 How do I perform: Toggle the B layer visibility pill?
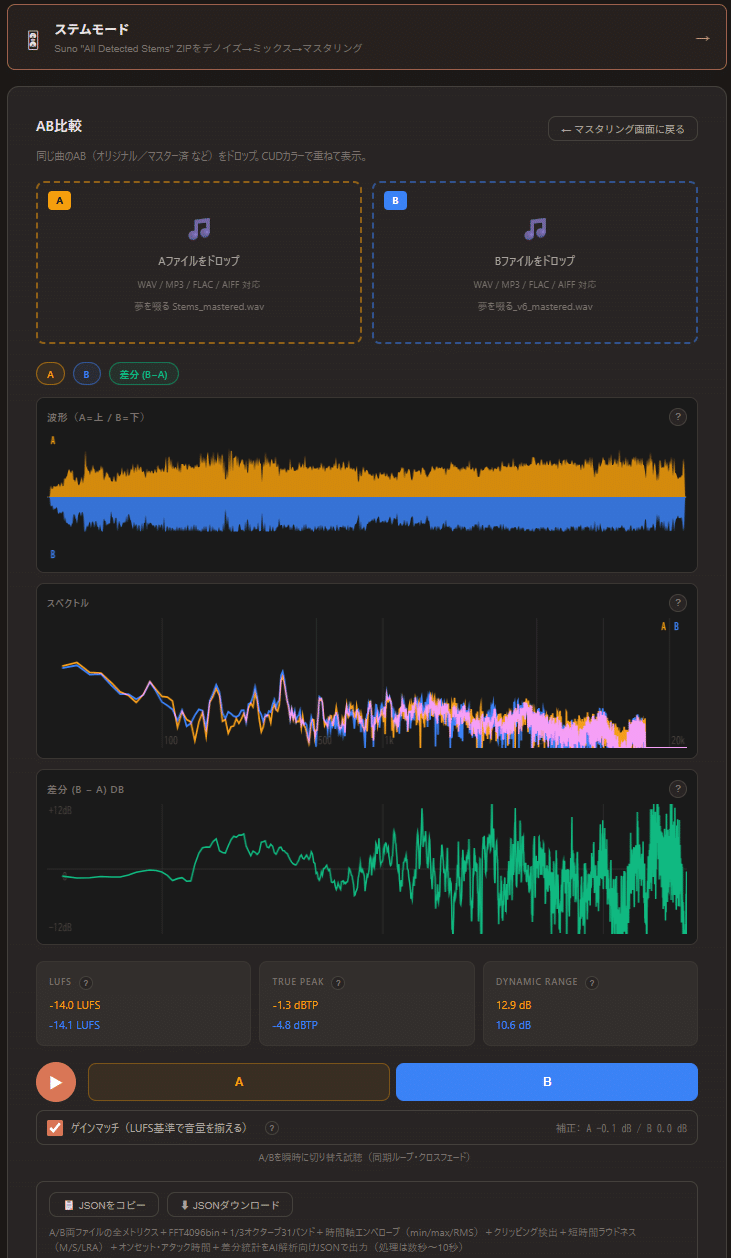(86, 374)
